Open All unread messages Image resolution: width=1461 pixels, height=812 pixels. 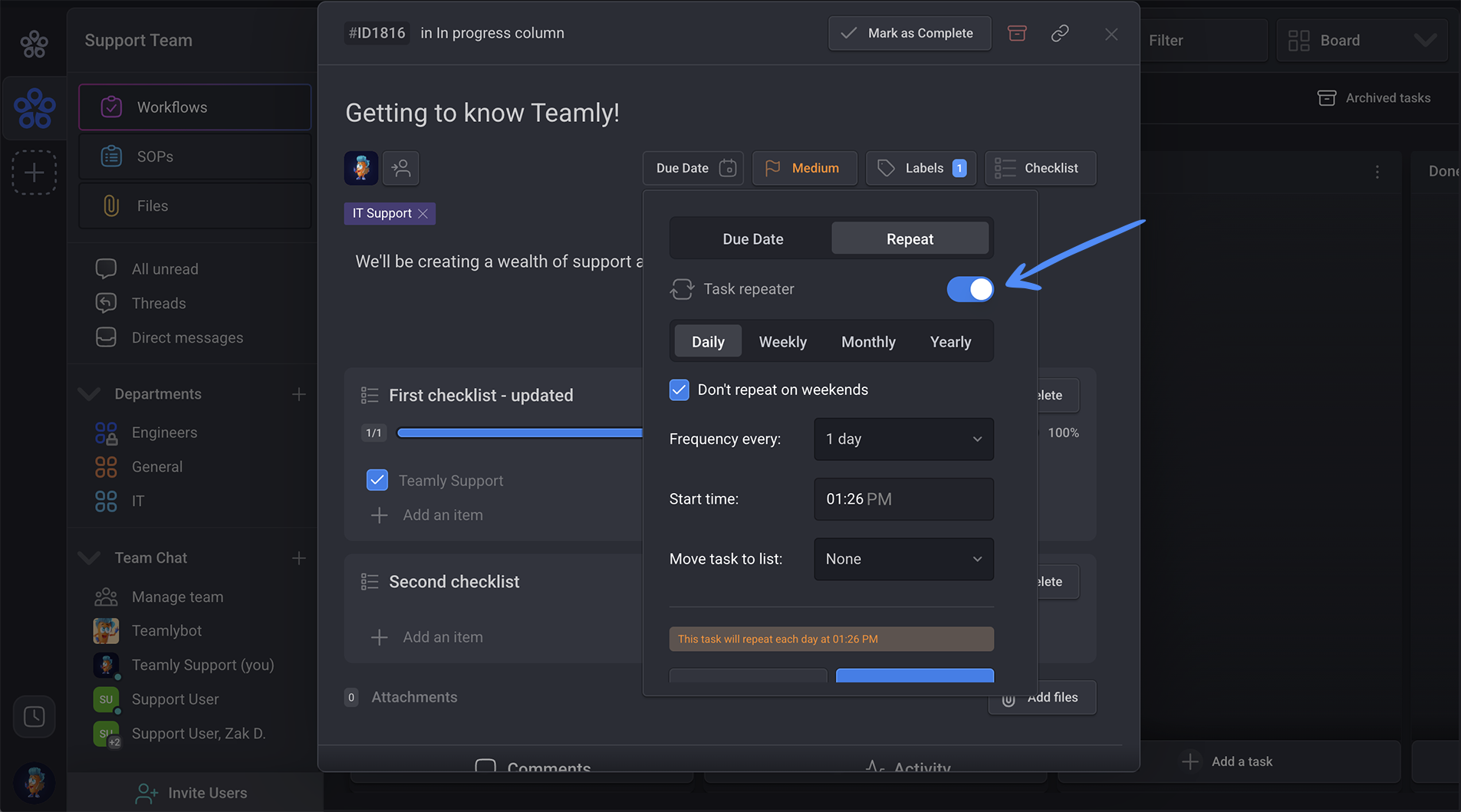[x=164, y=269]
